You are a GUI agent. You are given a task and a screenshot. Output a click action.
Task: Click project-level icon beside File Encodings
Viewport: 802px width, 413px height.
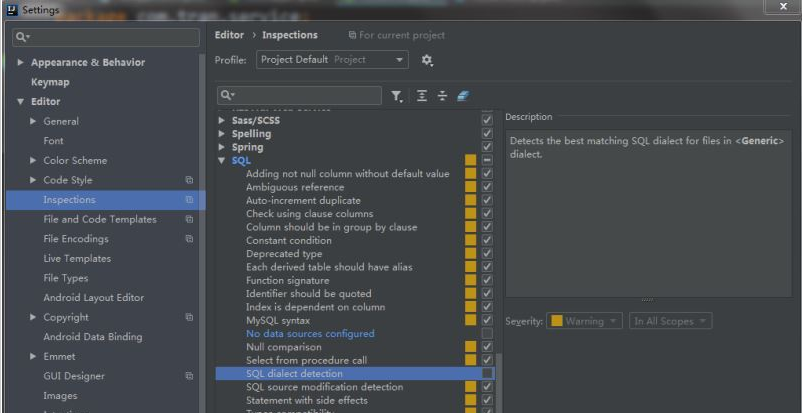(x=189, y=238)
